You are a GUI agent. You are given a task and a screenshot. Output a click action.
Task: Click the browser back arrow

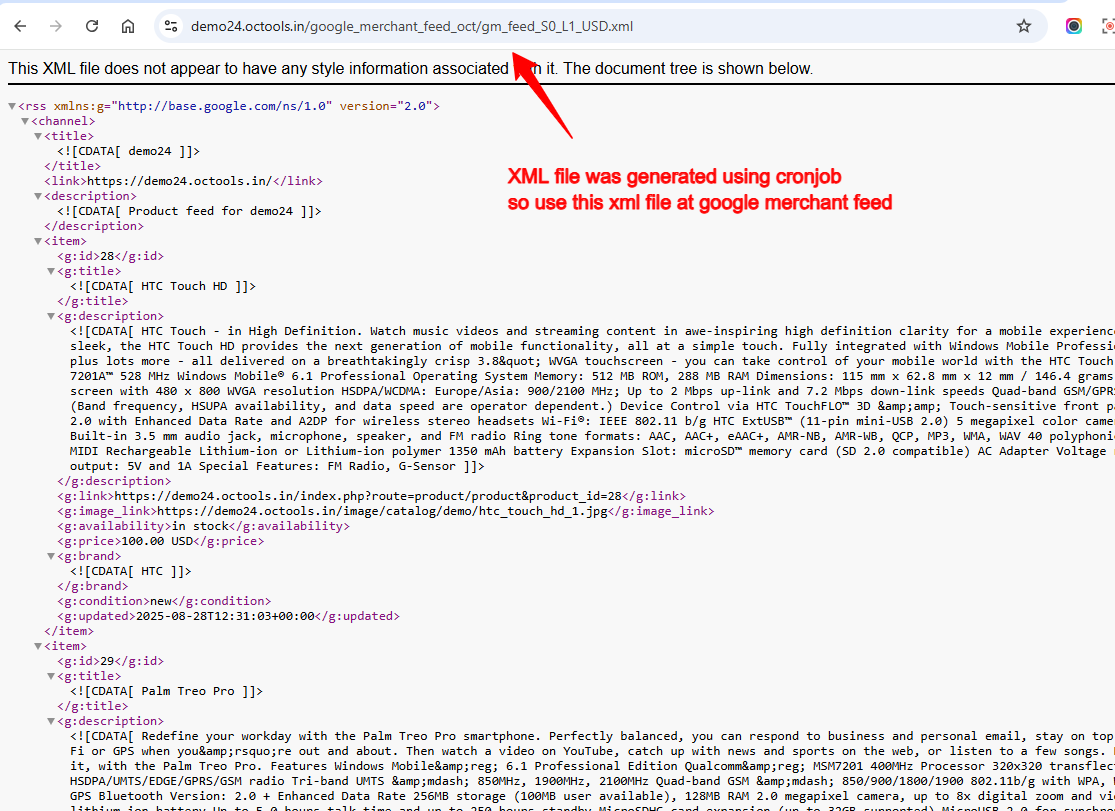20,26
